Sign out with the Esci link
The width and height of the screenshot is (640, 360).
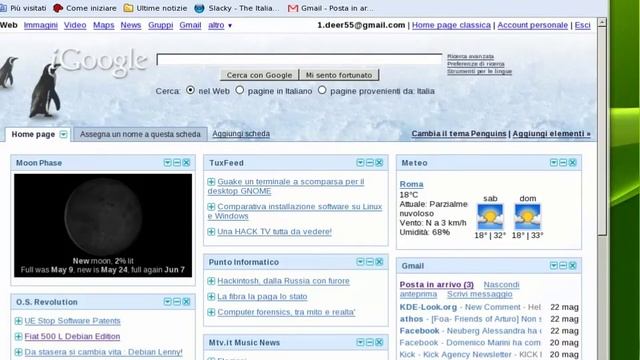(x=582, y=25)
